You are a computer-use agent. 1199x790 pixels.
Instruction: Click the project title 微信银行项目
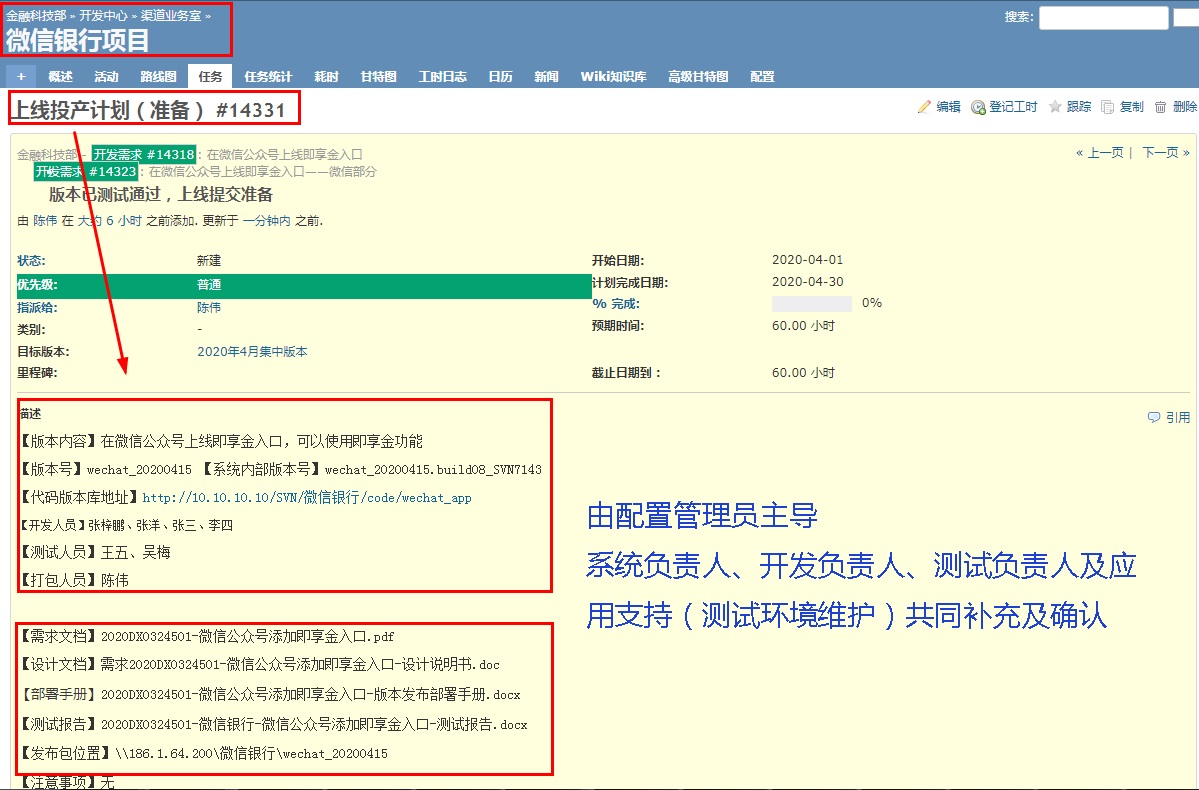(x=77, y=41)
